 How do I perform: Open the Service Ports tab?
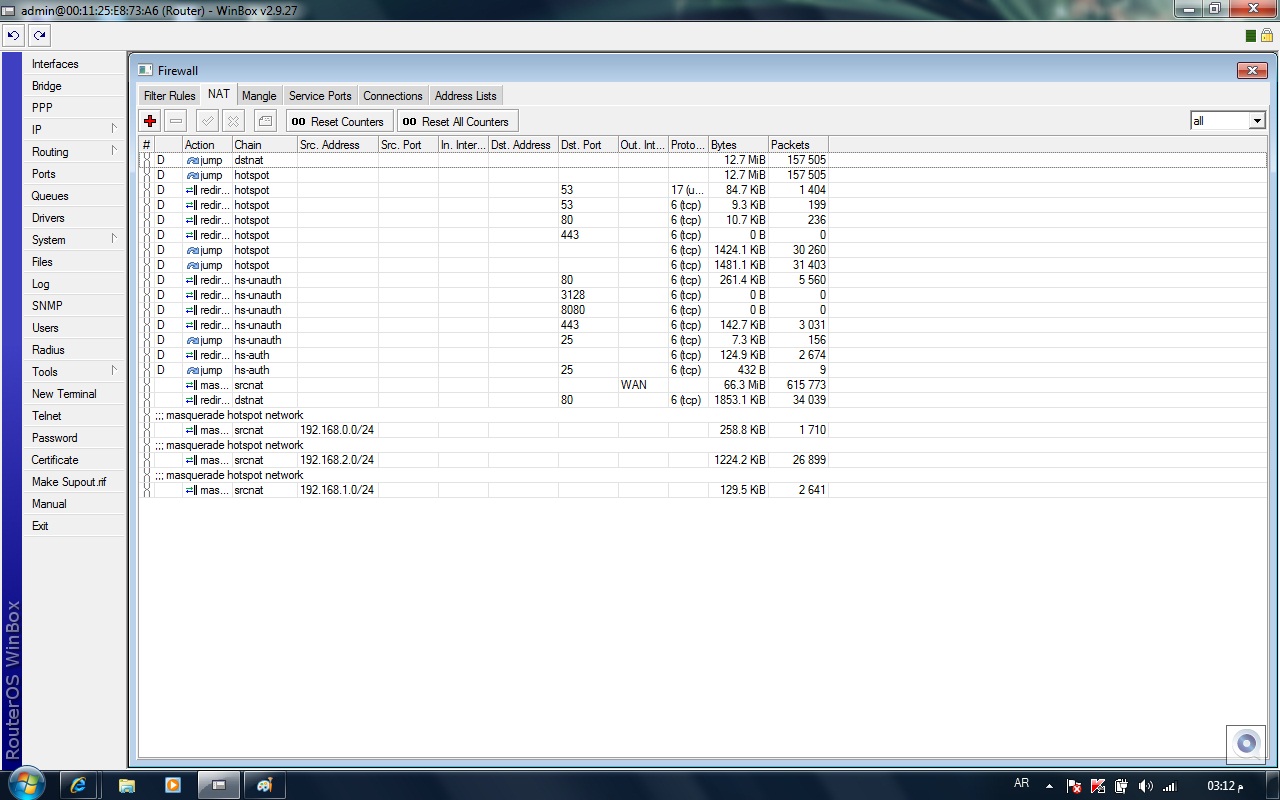tap(320, 96)
